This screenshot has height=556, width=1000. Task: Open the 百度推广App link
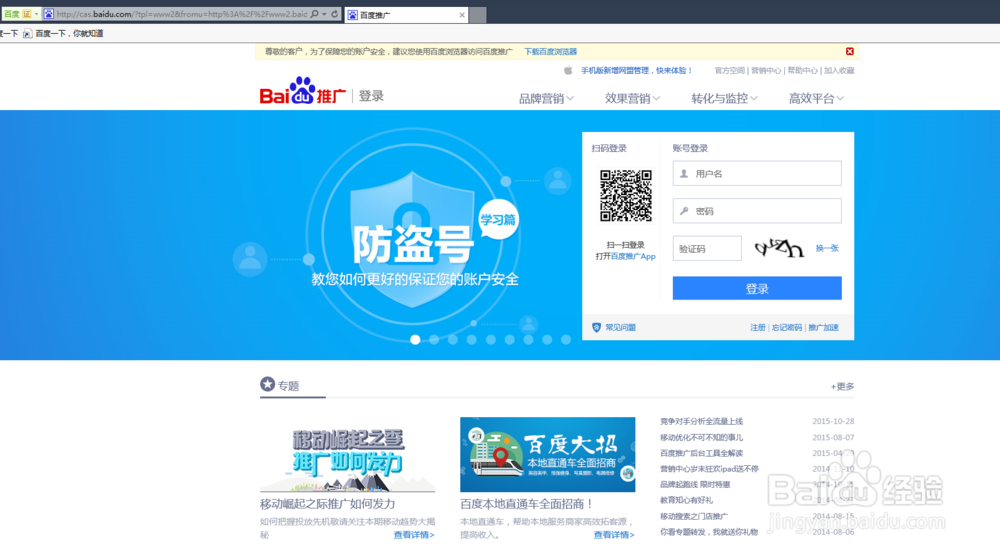(633, 256)
